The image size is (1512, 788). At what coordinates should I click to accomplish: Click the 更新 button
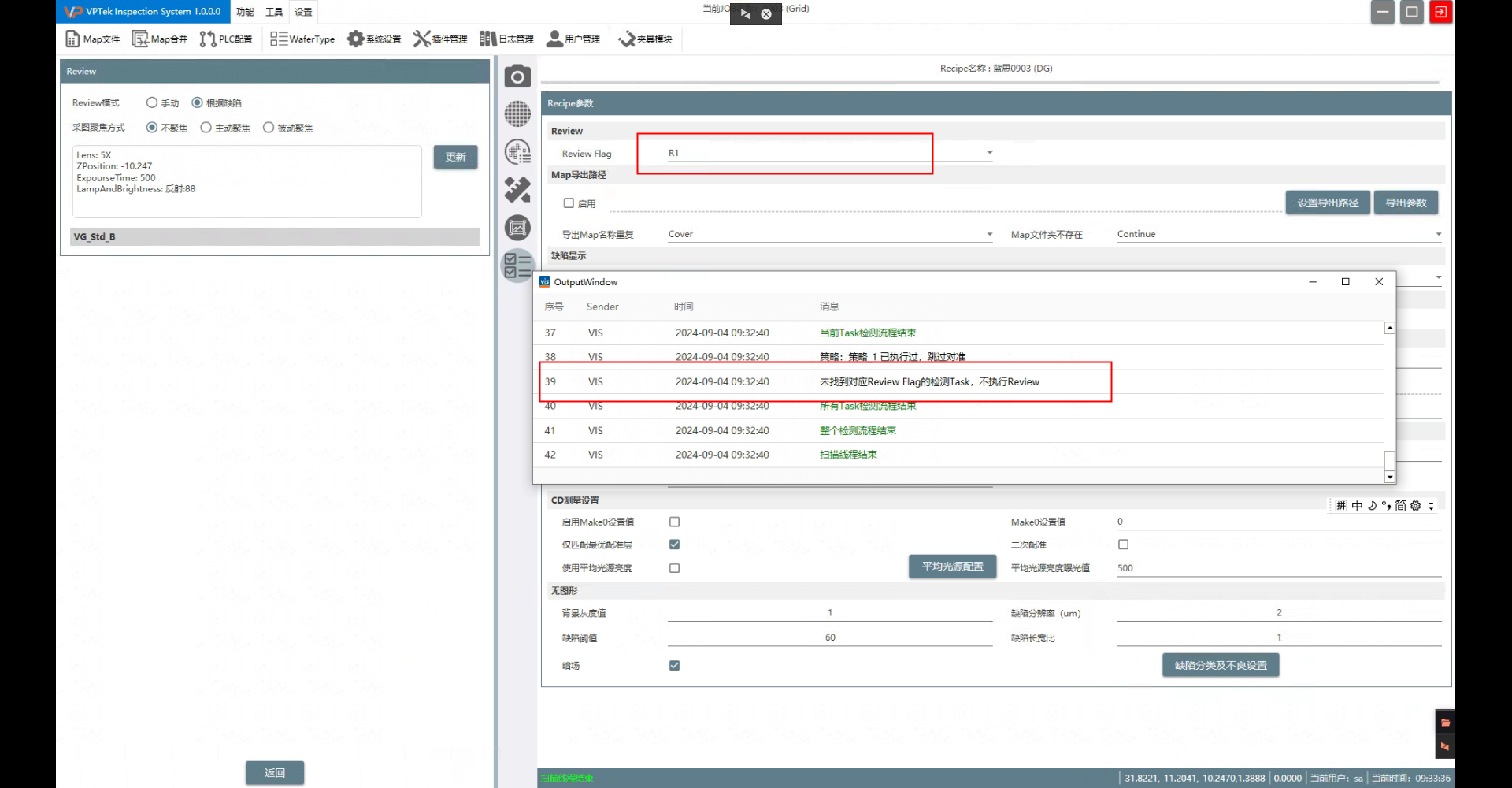[x=455, y=157]
